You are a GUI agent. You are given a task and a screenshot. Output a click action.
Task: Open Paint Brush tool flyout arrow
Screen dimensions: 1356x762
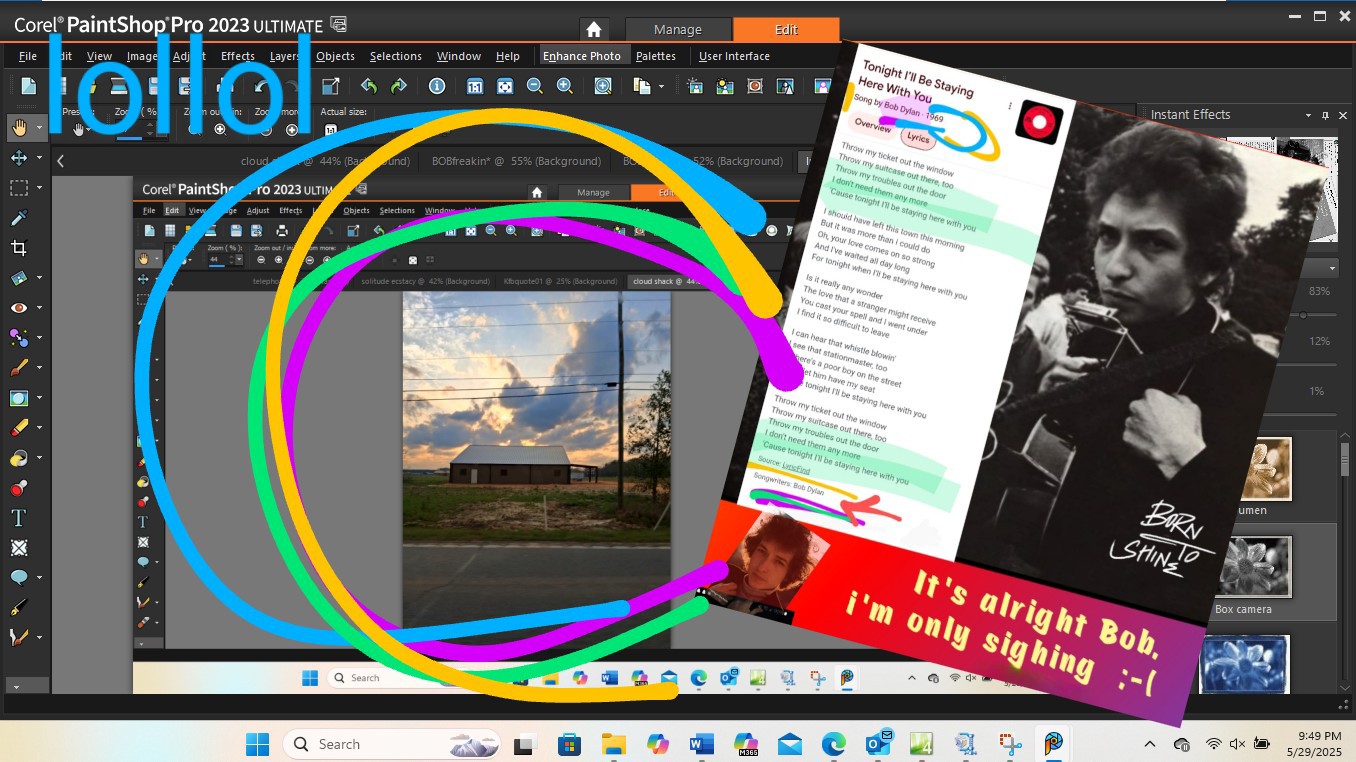pyautogui.click(x=39, y=368)
